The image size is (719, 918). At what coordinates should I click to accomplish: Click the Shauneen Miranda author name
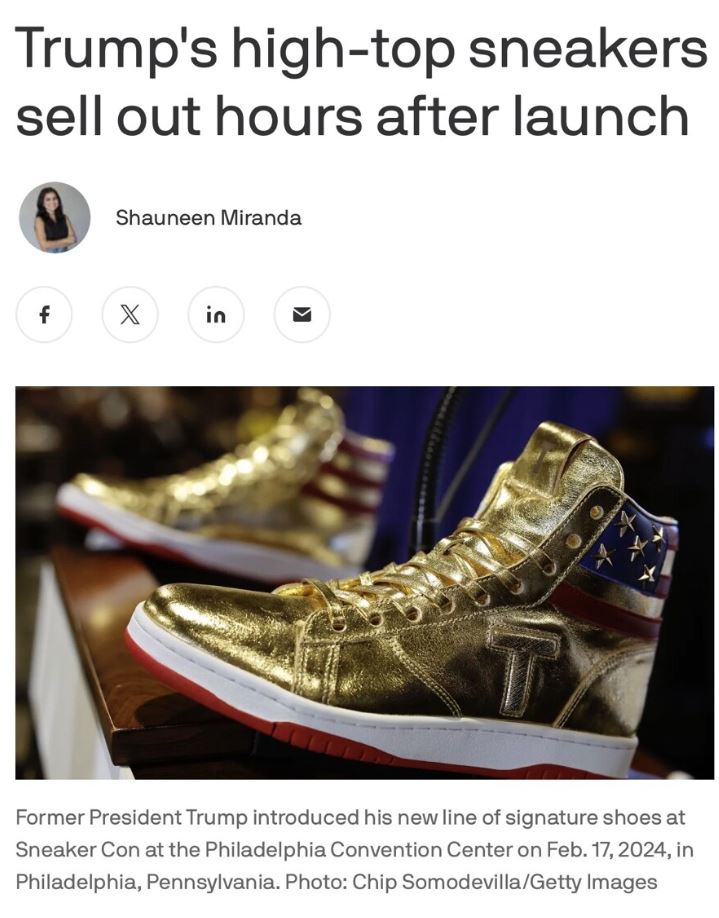tap(208, 218)
